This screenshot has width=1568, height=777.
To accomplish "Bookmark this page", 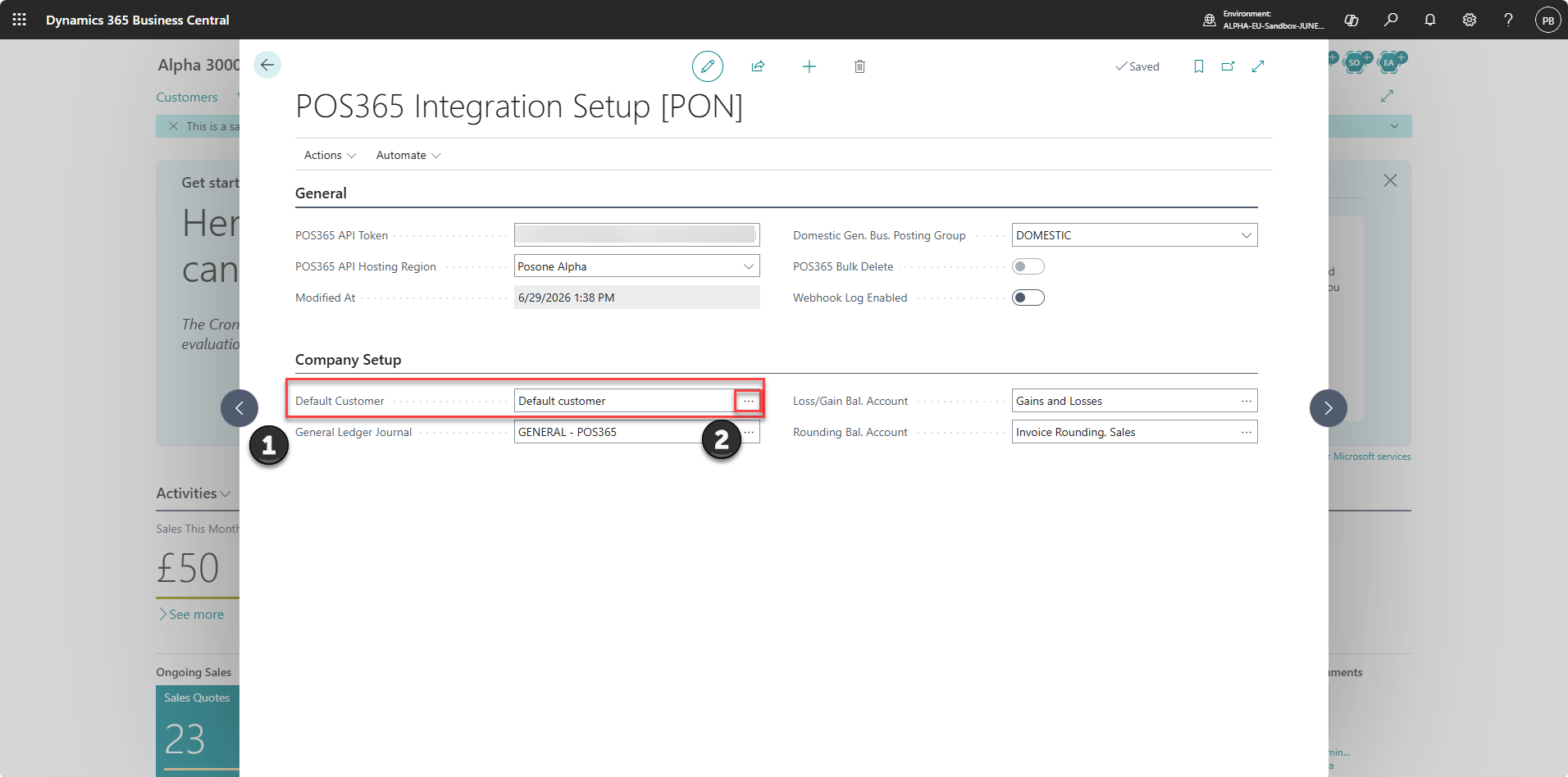I will (x=1199, y=66).
